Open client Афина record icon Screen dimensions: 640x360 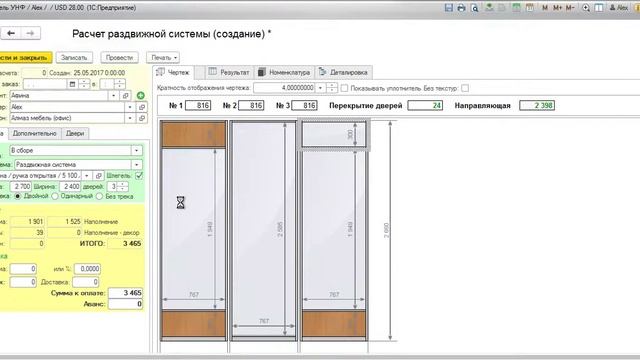[125, 96]
